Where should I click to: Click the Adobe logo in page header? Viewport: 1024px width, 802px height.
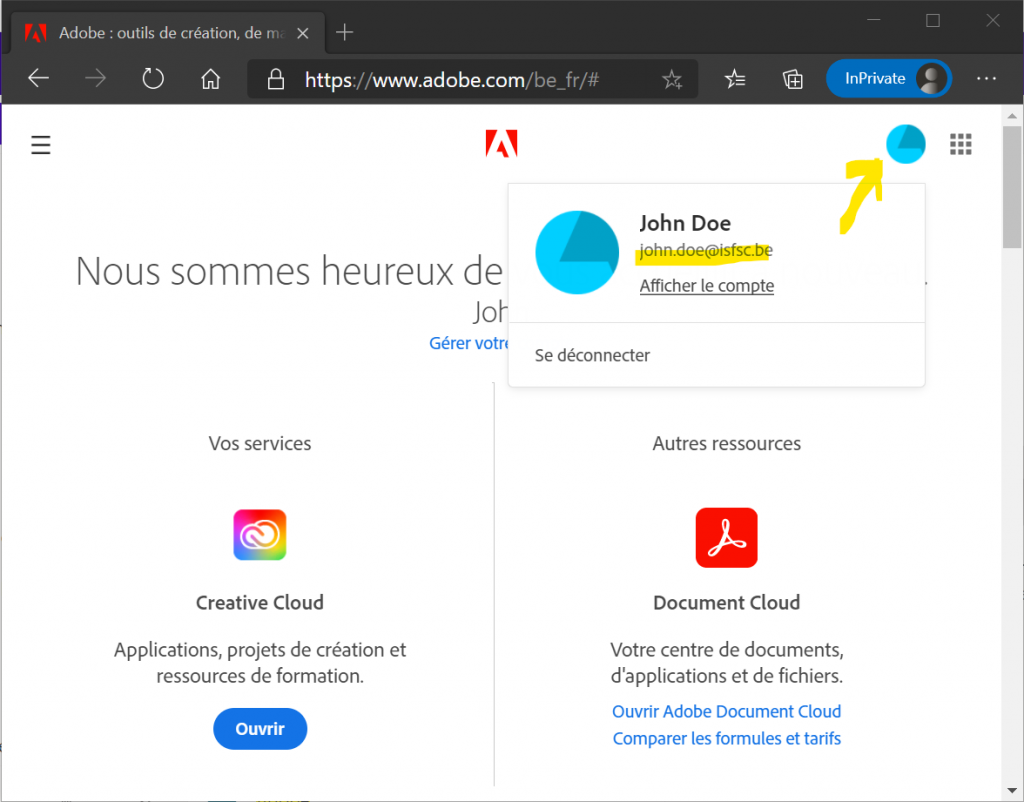click(x=501, y=145)
